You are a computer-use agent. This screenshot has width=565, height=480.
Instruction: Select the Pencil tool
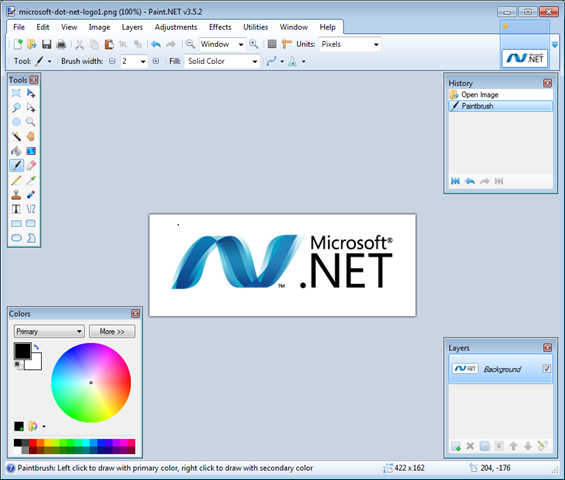pos(16,180)
